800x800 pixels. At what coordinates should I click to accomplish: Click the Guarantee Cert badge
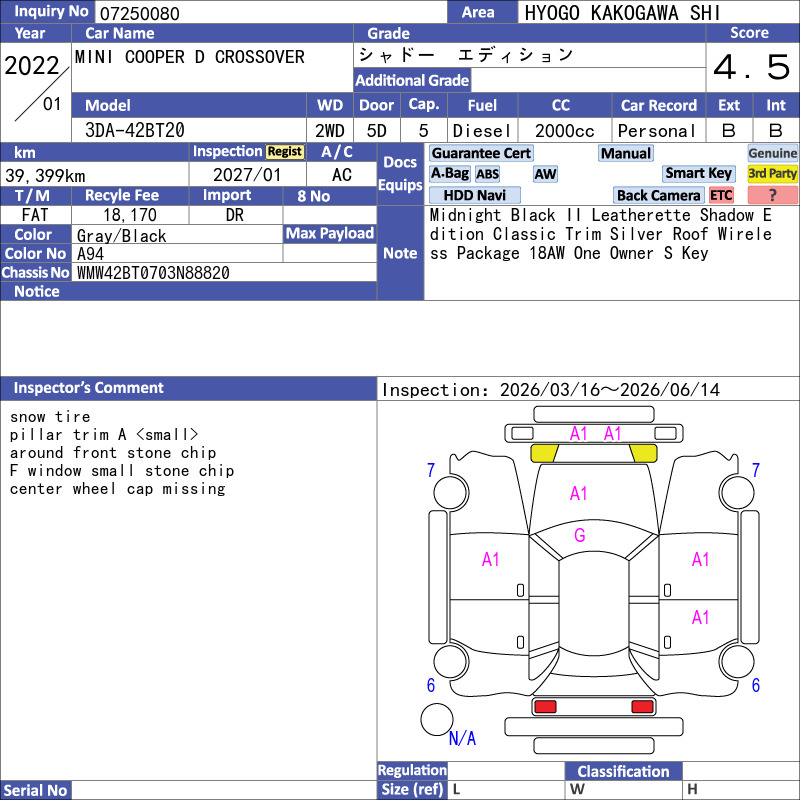click(481, 153)
